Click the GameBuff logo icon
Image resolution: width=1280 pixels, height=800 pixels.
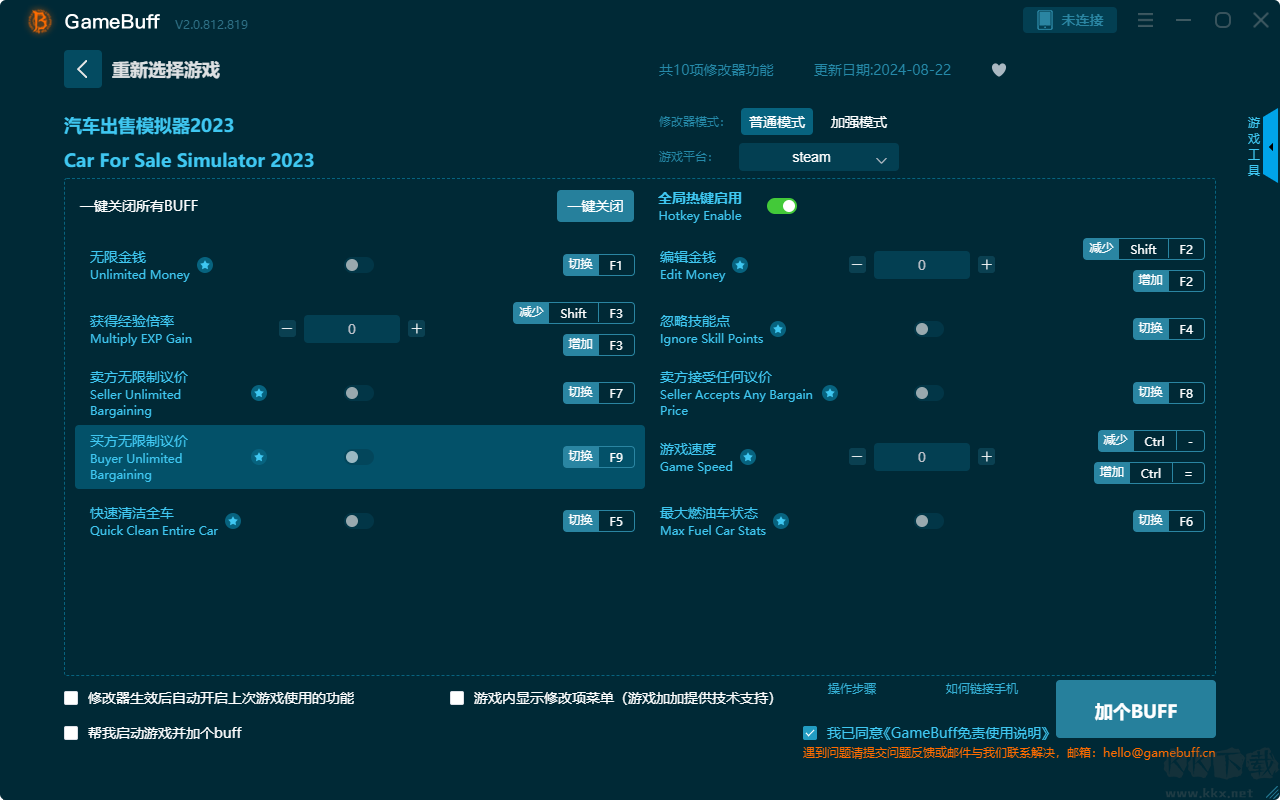40,21
